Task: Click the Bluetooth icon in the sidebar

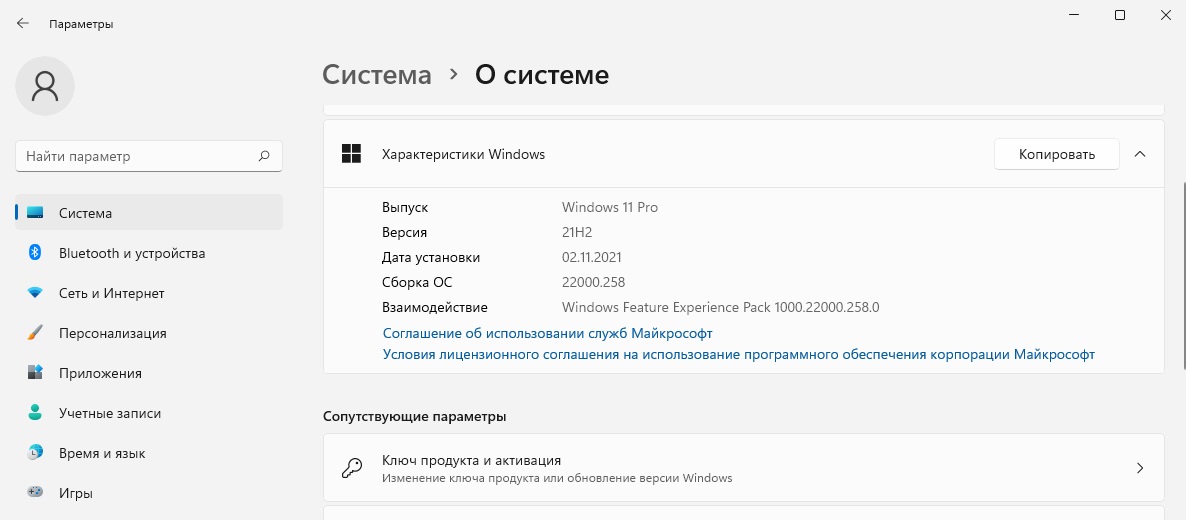Action: tap(35, 253)
